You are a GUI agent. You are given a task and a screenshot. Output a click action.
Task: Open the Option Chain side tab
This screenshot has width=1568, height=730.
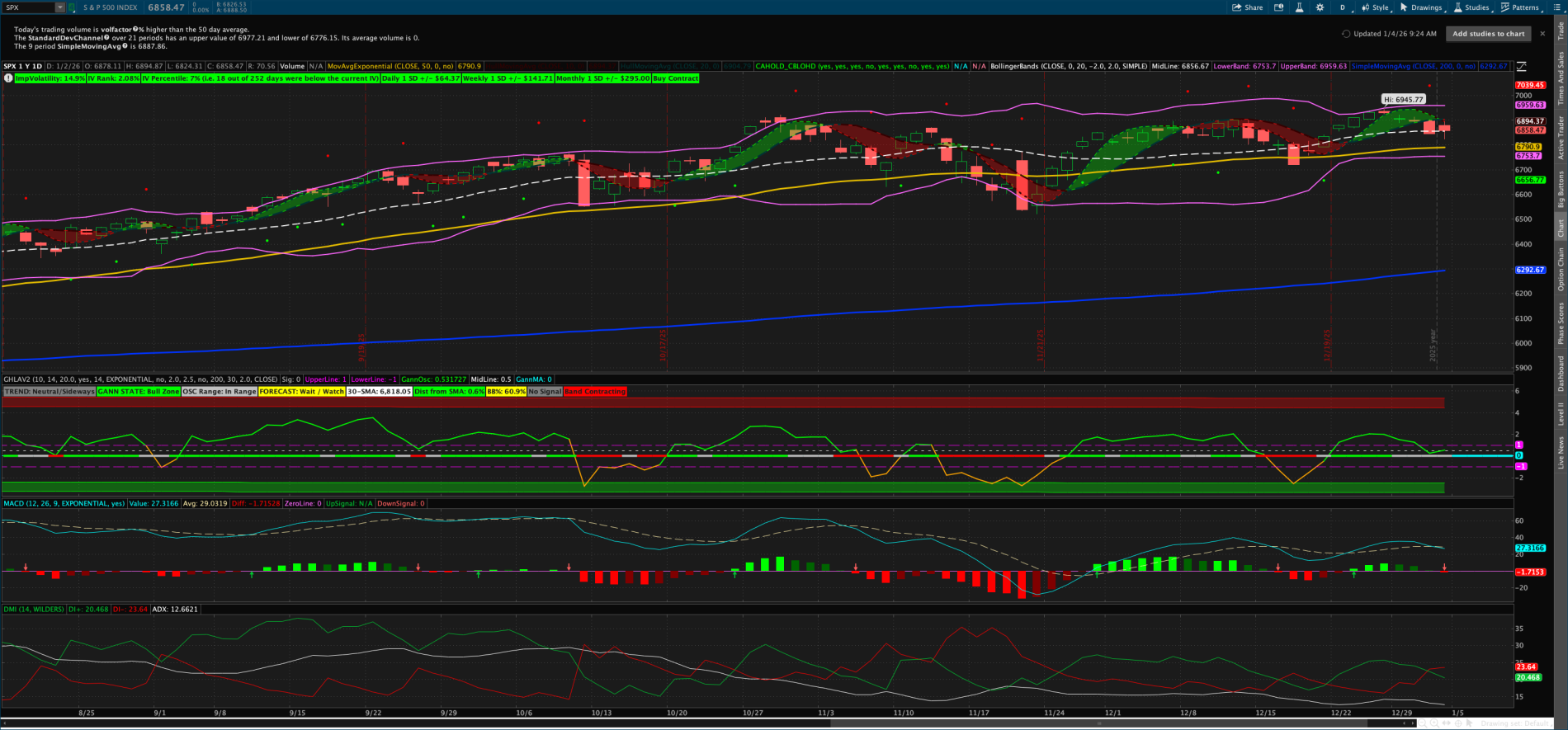1561,270
